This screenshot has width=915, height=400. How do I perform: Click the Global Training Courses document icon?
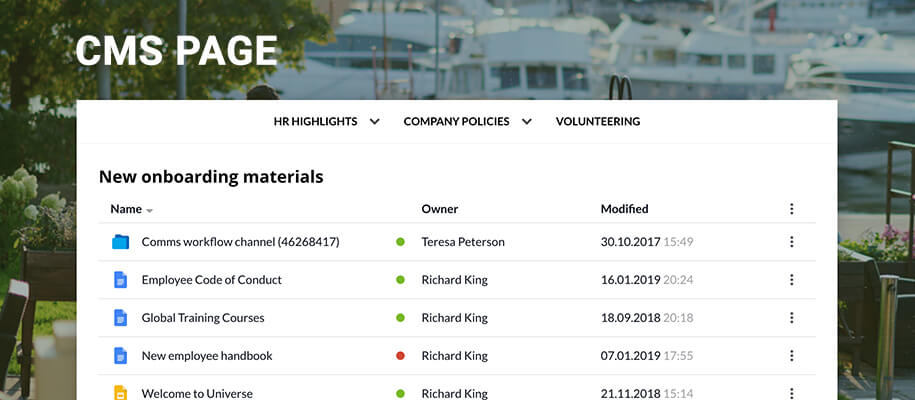[x=121, y=318]
